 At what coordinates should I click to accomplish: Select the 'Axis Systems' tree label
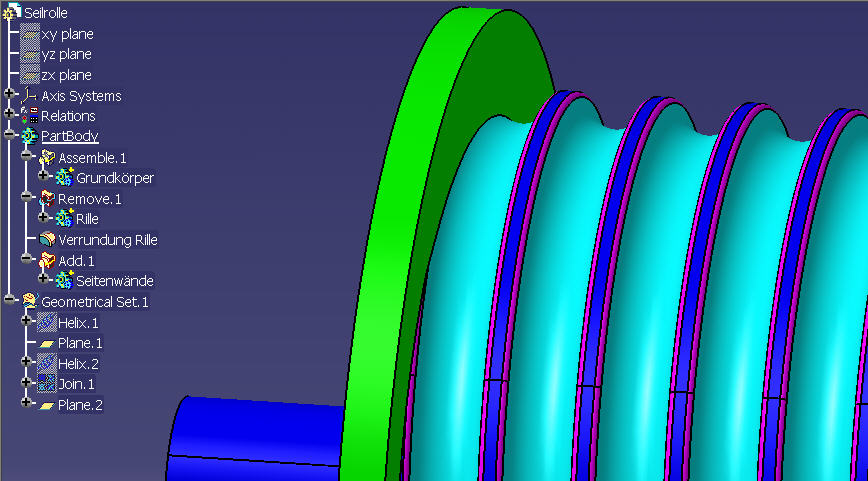pos(81,96)
